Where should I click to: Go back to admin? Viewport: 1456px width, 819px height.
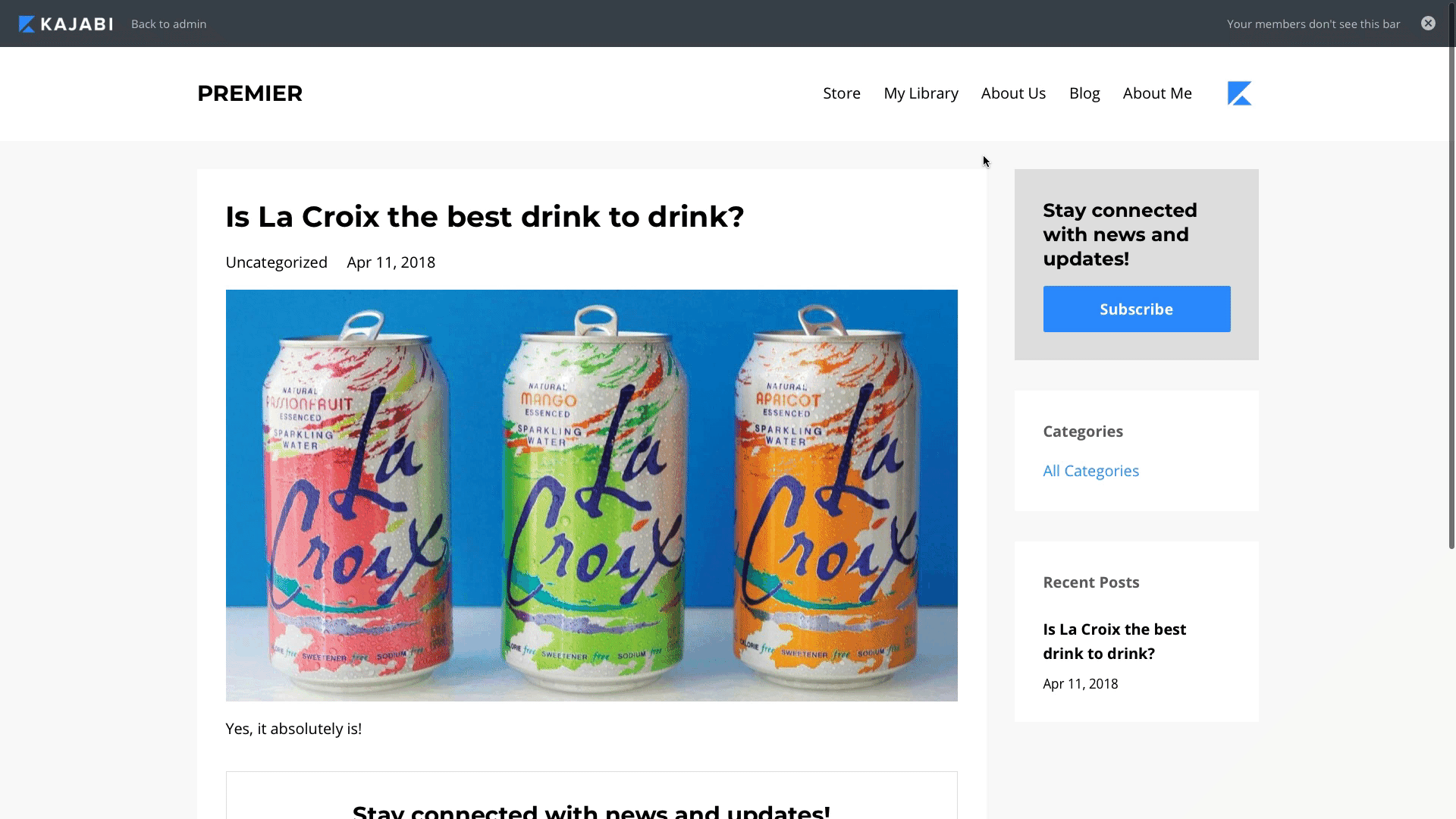pos(168,24)
